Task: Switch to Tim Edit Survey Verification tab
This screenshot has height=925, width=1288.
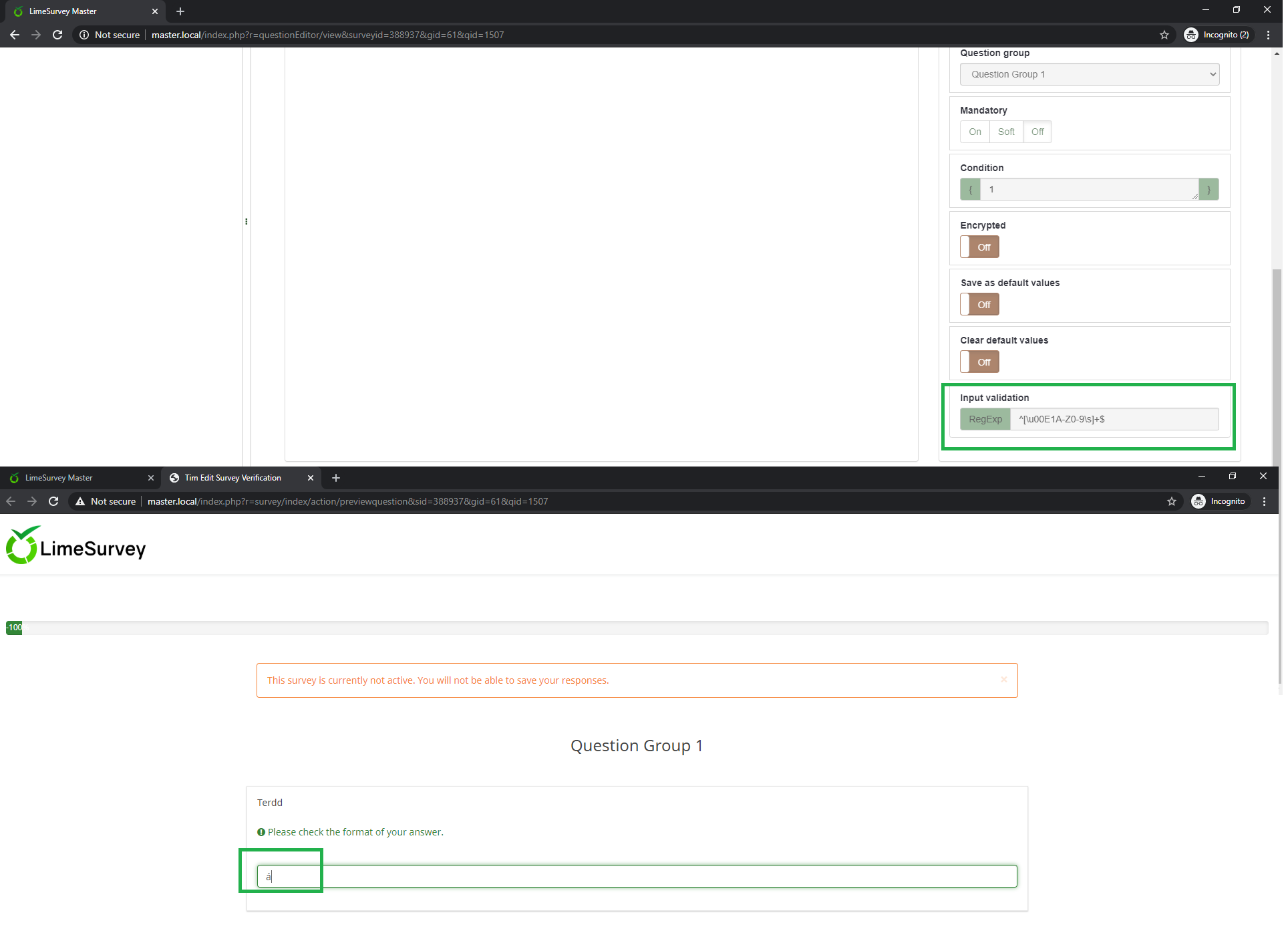Action: coord(232,478)
